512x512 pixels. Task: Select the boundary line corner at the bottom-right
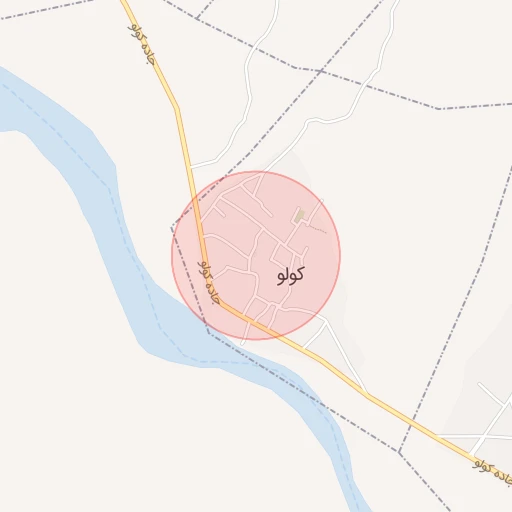point(399,452)
